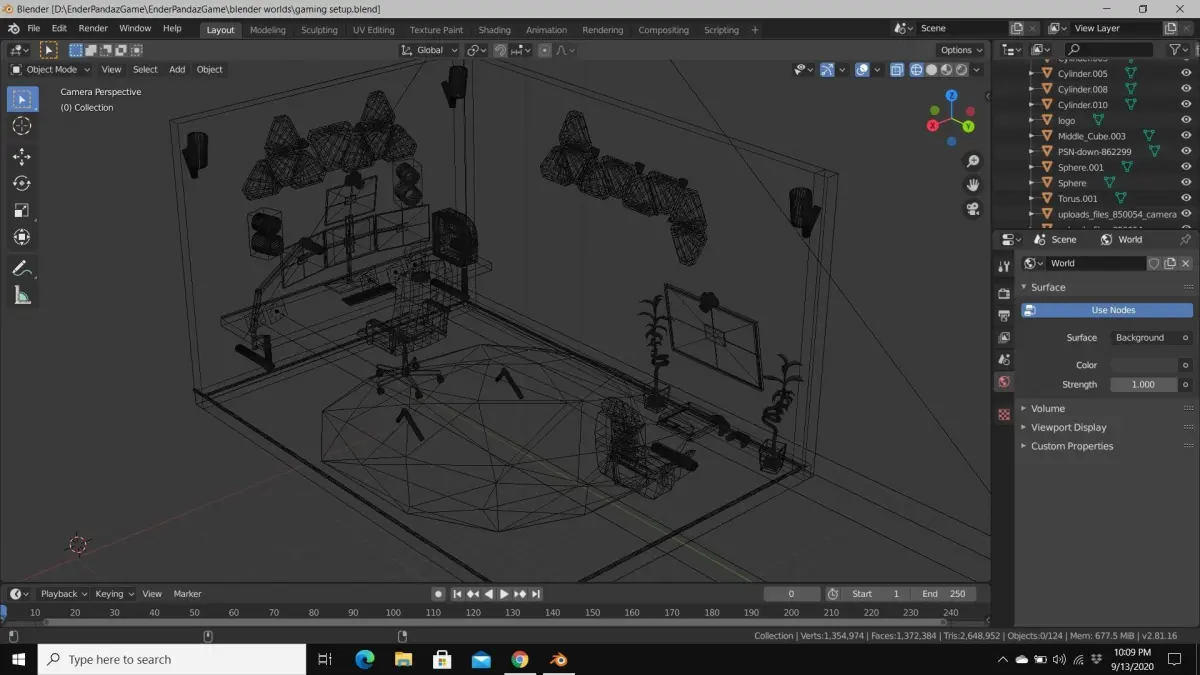Activate the Rotate tool
Image resolution: width=1200 pixels, height=675 pixels.
coord(22,184)
